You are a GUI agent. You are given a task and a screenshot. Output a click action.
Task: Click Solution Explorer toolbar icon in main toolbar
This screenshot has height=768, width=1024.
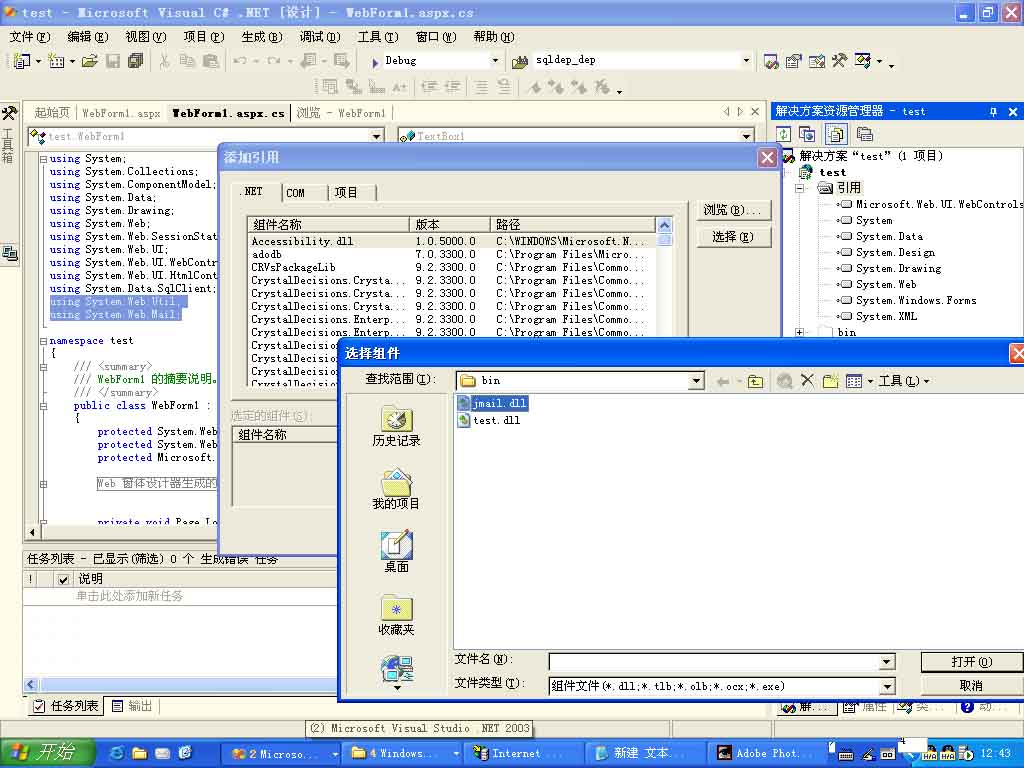(771, 61)
